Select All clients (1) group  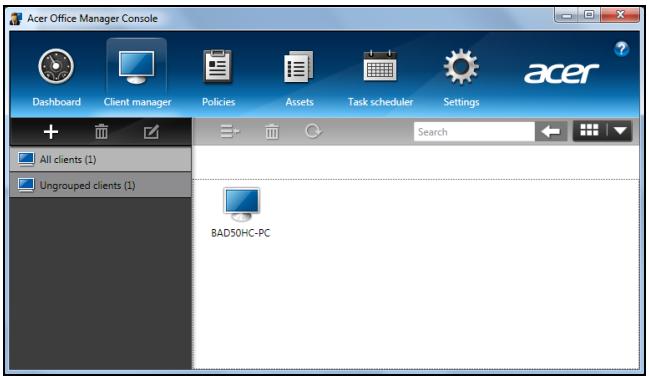click(101, 159)
